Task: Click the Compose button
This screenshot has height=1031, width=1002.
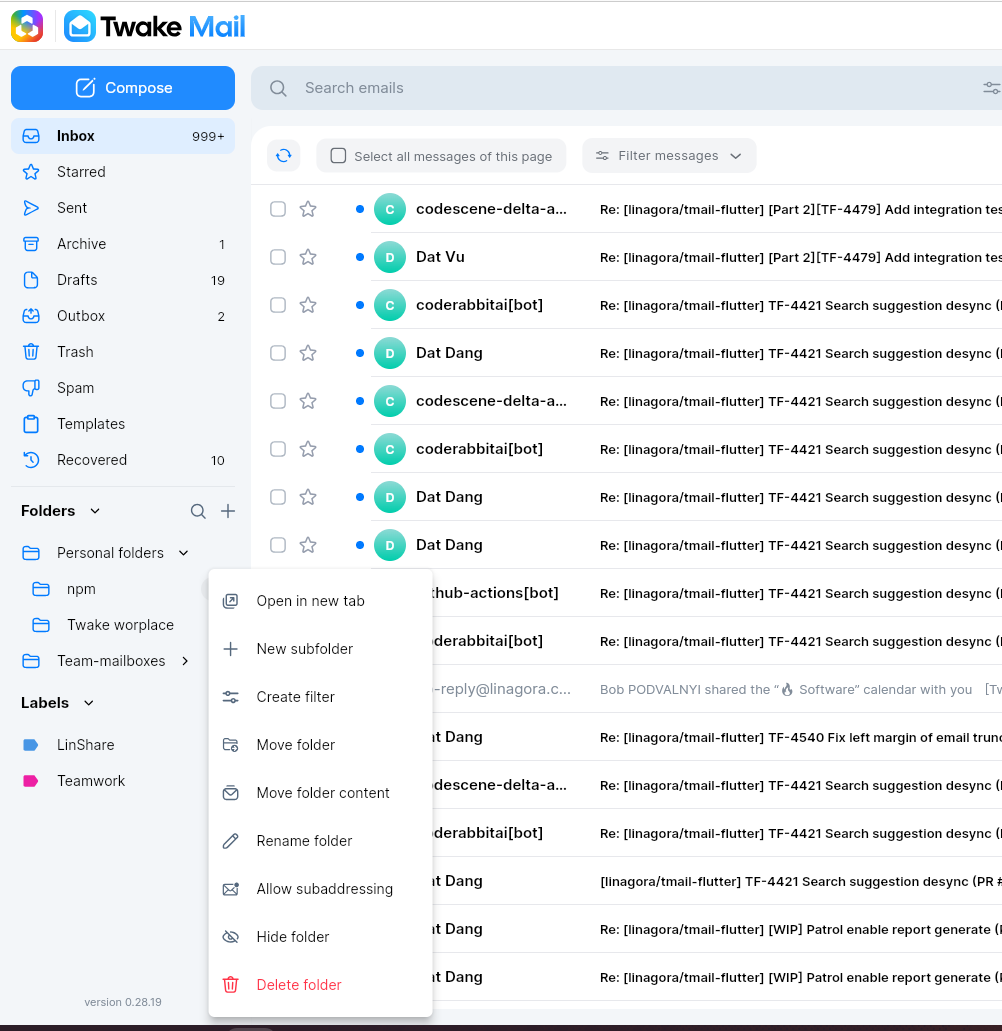Action: click(x=123, y=88)
